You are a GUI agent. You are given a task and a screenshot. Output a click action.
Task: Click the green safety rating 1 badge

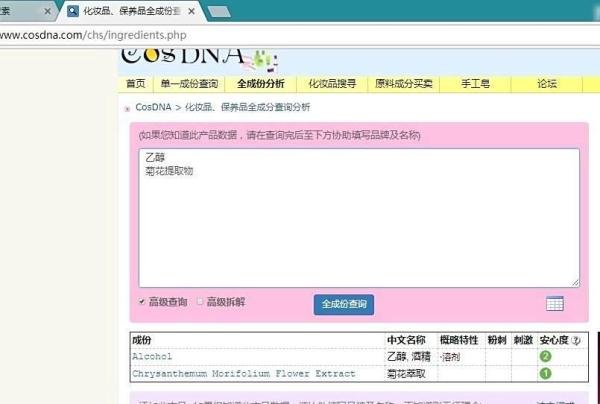[x=545, y=373]
